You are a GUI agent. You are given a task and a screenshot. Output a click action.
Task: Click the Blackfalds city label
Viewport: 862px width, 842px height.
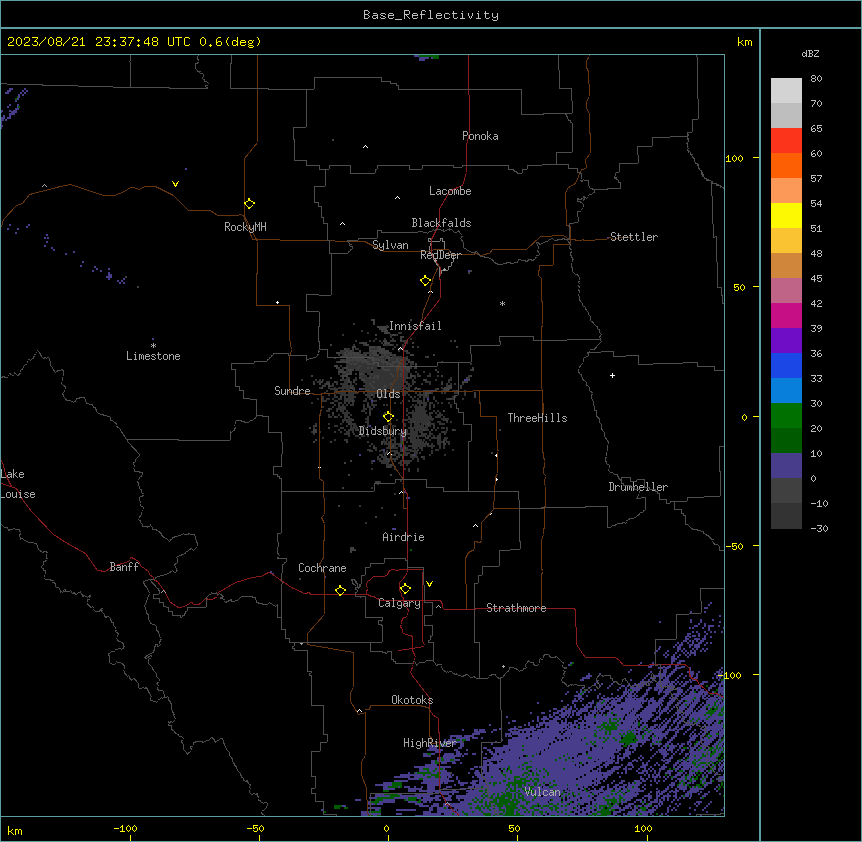441,223
